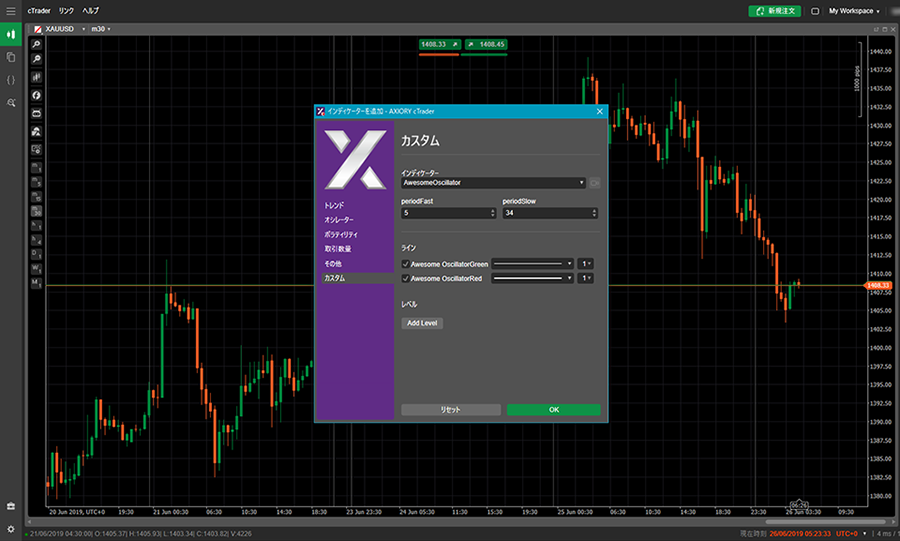Viewport: 900px width, 541px height.
Task: Toggle the Awesome OscillatorRed checkbox
Action: [x=405, y=278]
